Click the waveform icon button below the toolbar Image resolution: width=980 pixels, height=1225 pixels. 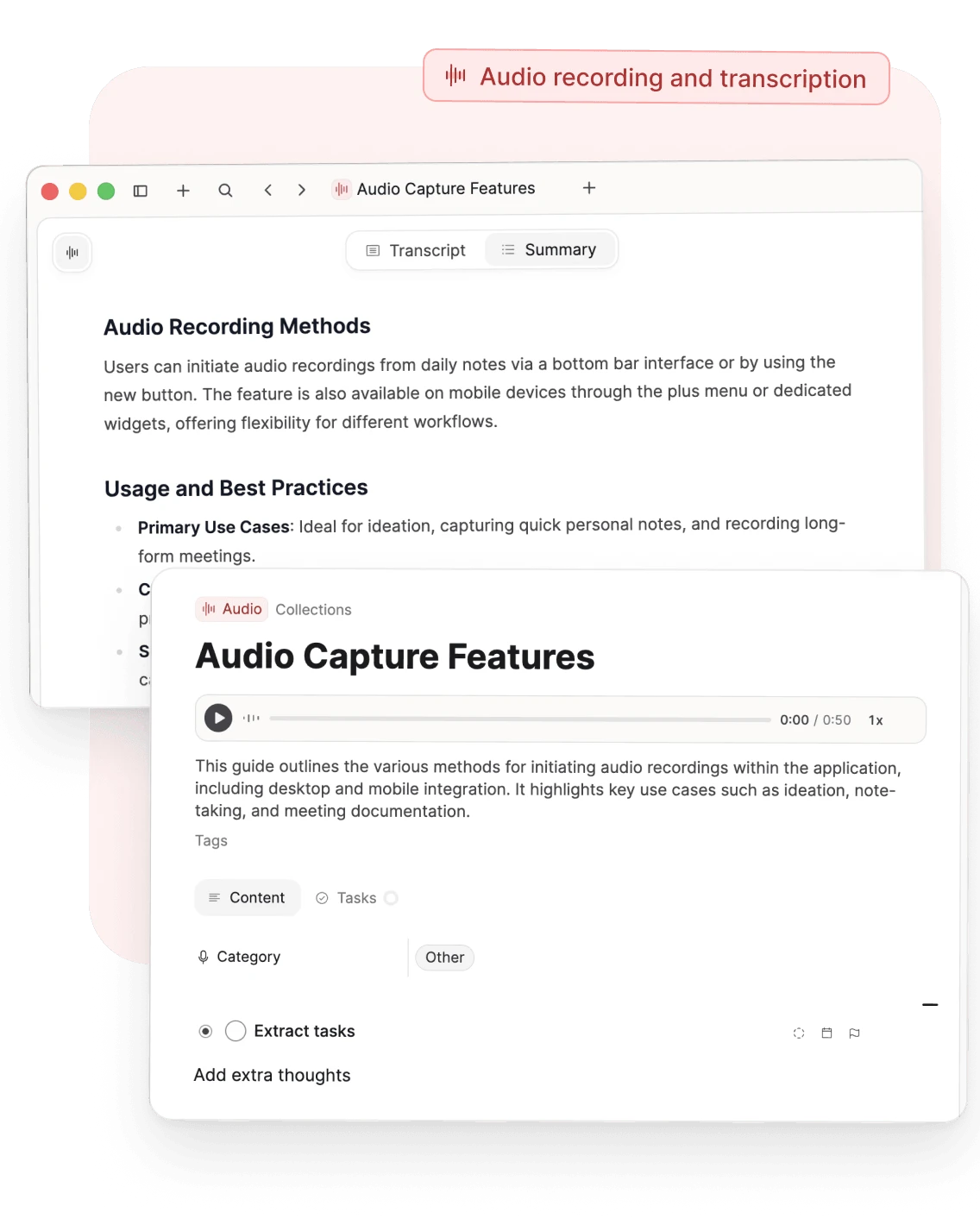tap(72, 253)
